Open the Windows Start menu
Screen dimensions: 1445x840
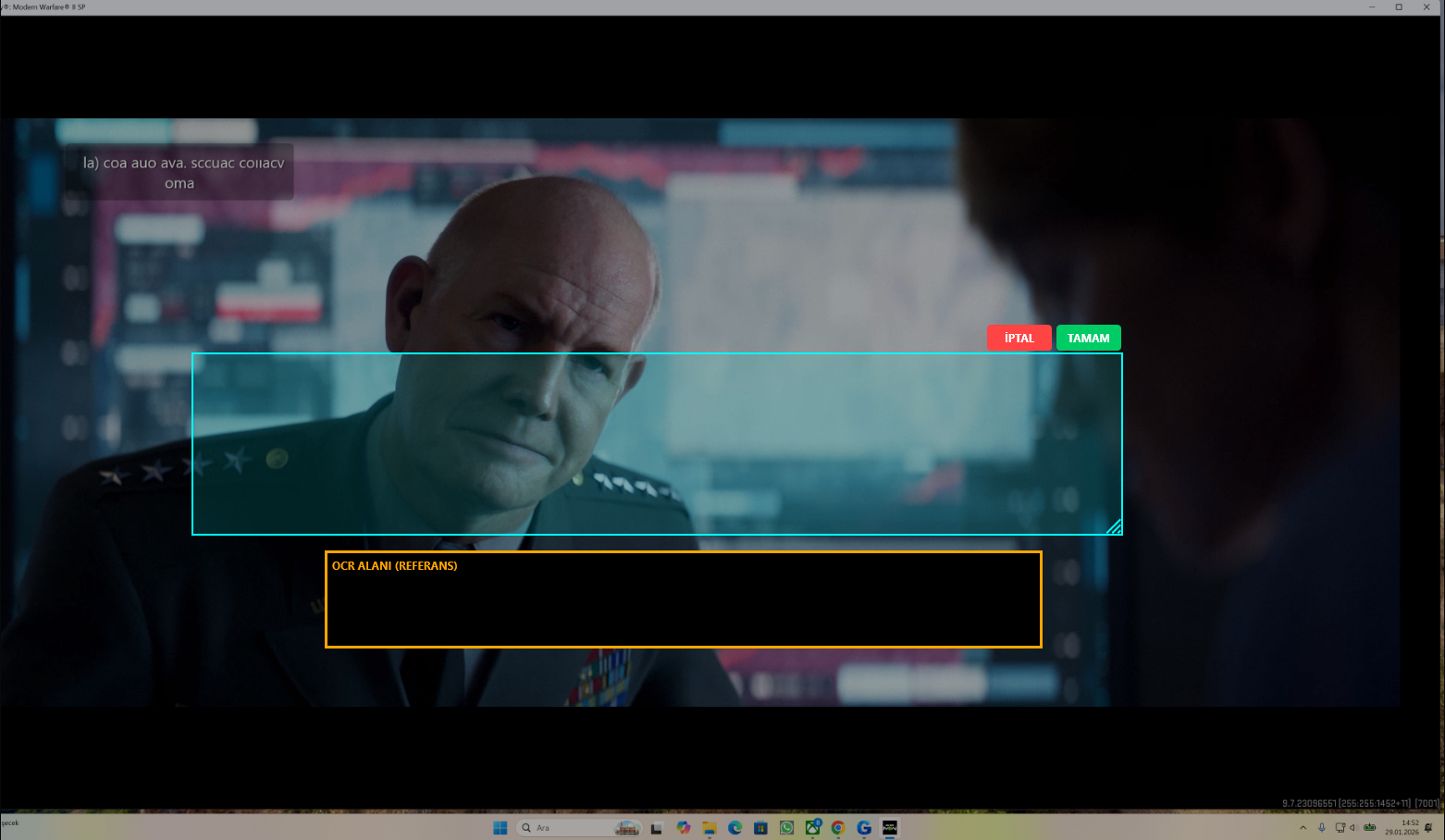point(500,828)
